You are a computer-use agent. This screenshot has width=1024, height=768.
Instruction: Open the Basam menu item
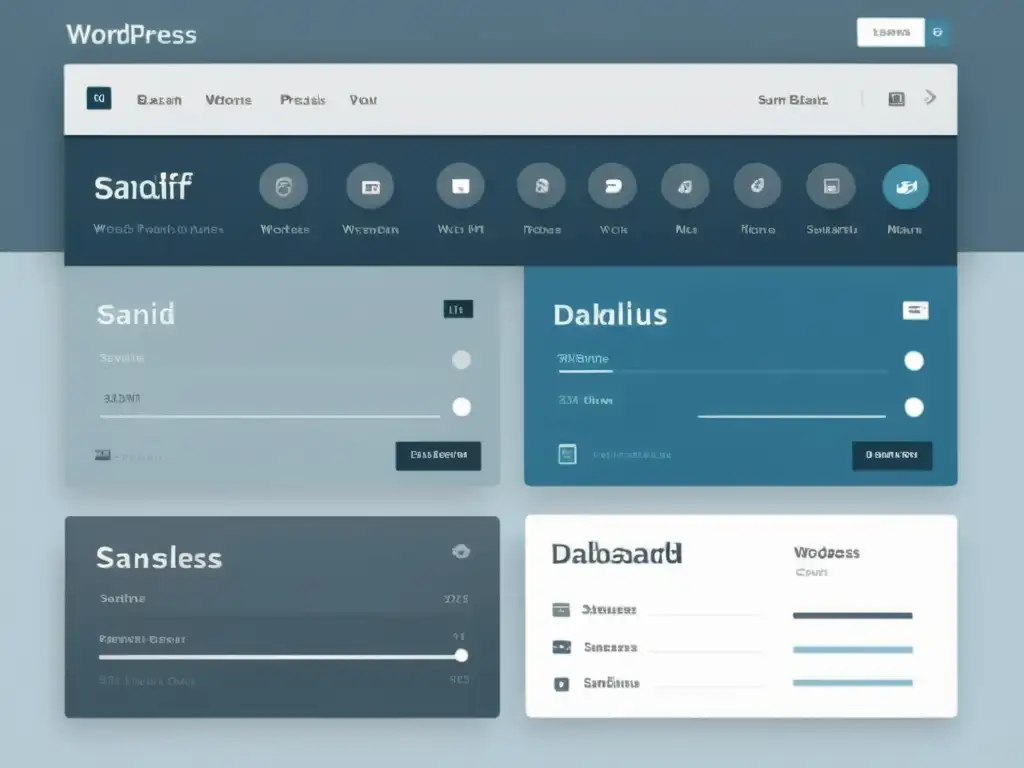[159, 100]
